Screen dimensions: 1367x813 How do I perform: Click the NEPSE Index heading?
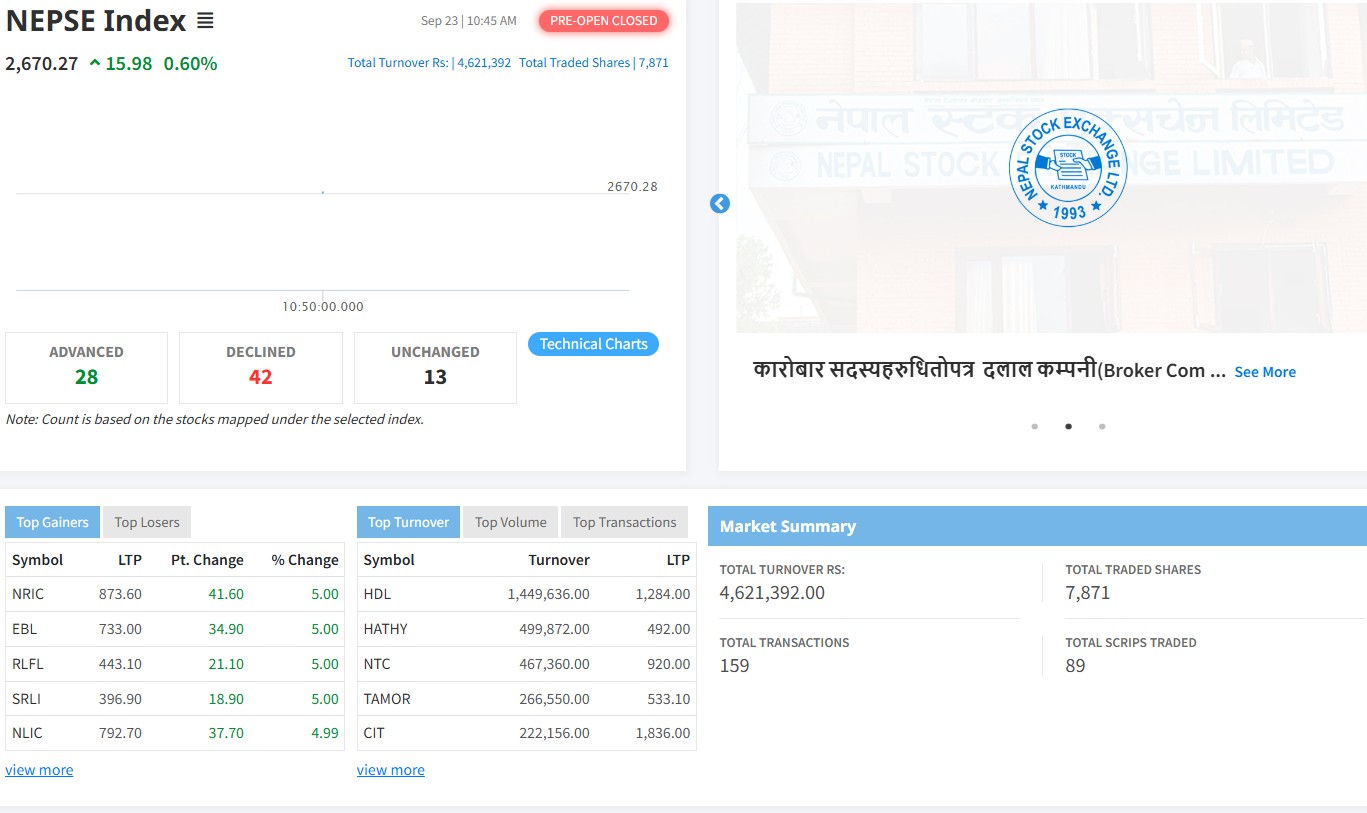96,20
